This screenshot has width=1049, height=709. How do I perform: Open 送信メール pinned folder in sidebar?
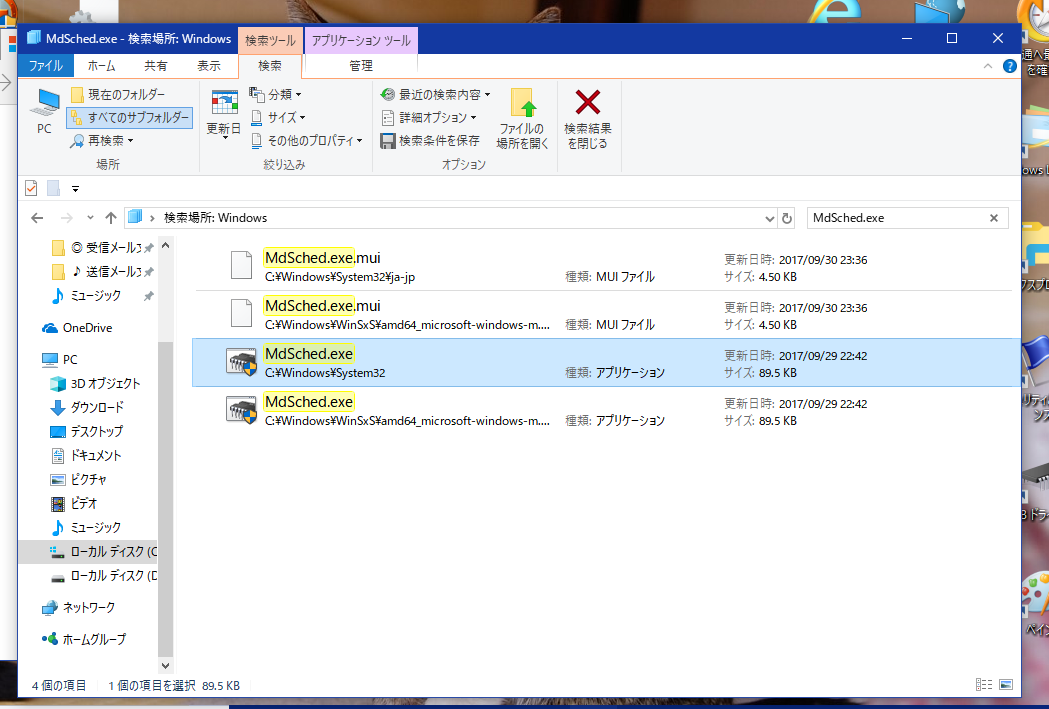pos(102,272)
